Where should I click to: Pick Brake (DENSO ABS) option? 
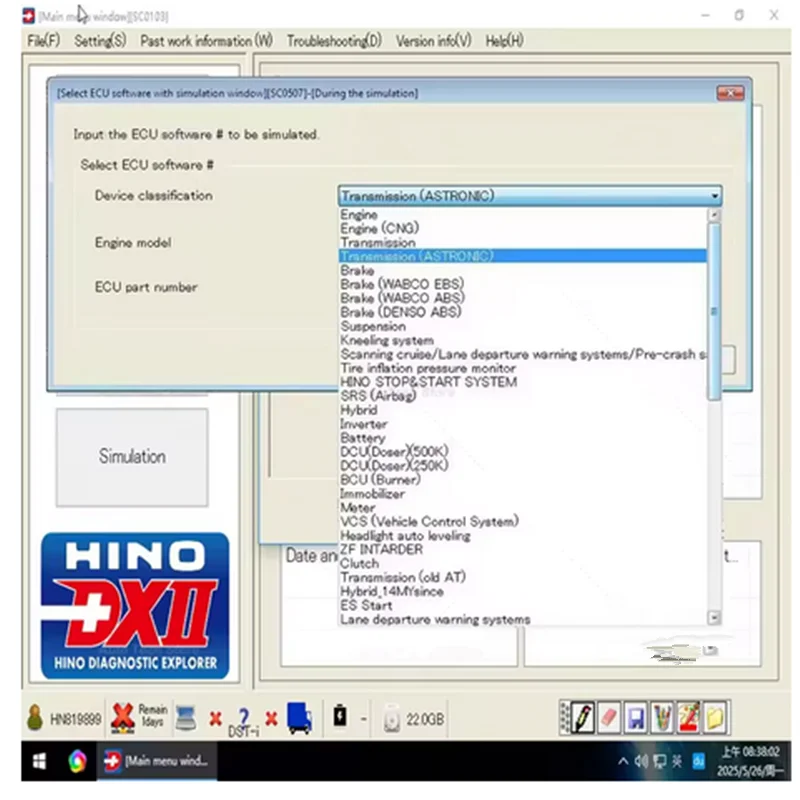coord(523,312)
